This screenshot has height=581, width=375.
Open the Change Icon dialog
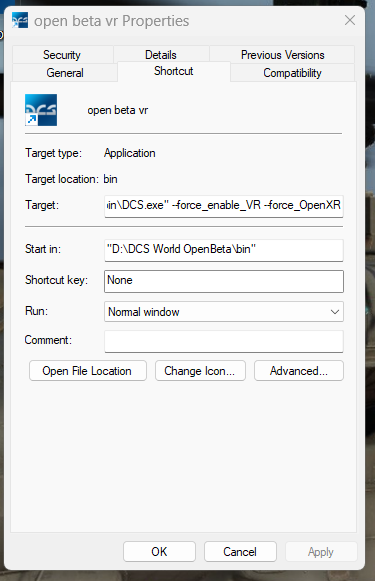[x=200, y=371]
